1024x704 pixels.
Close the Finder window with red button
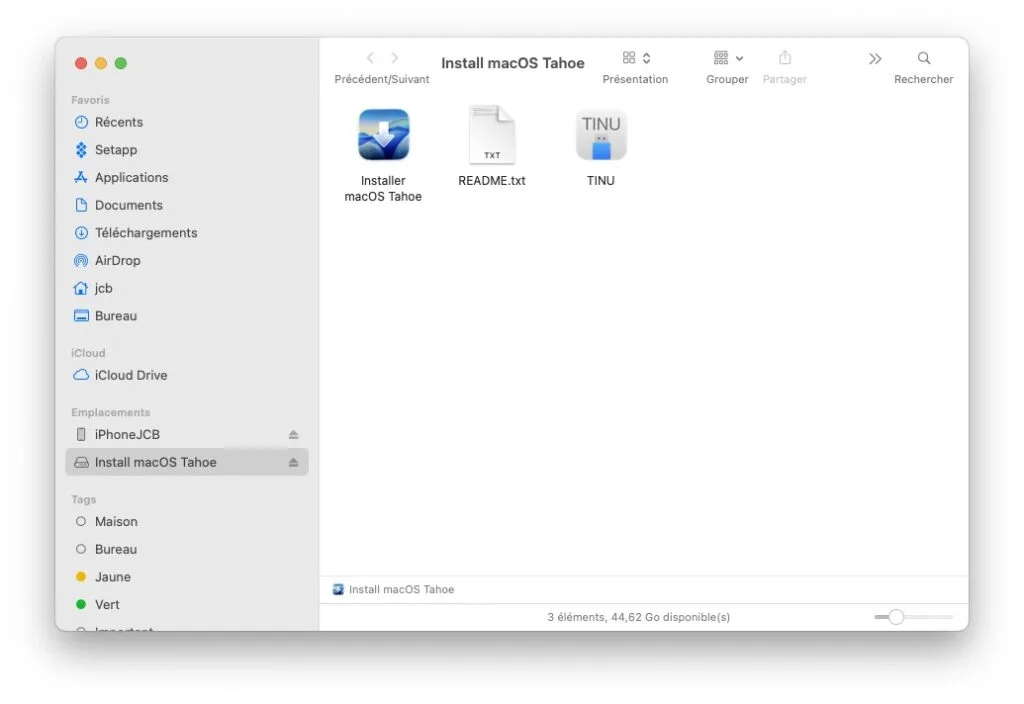(81, 63)
